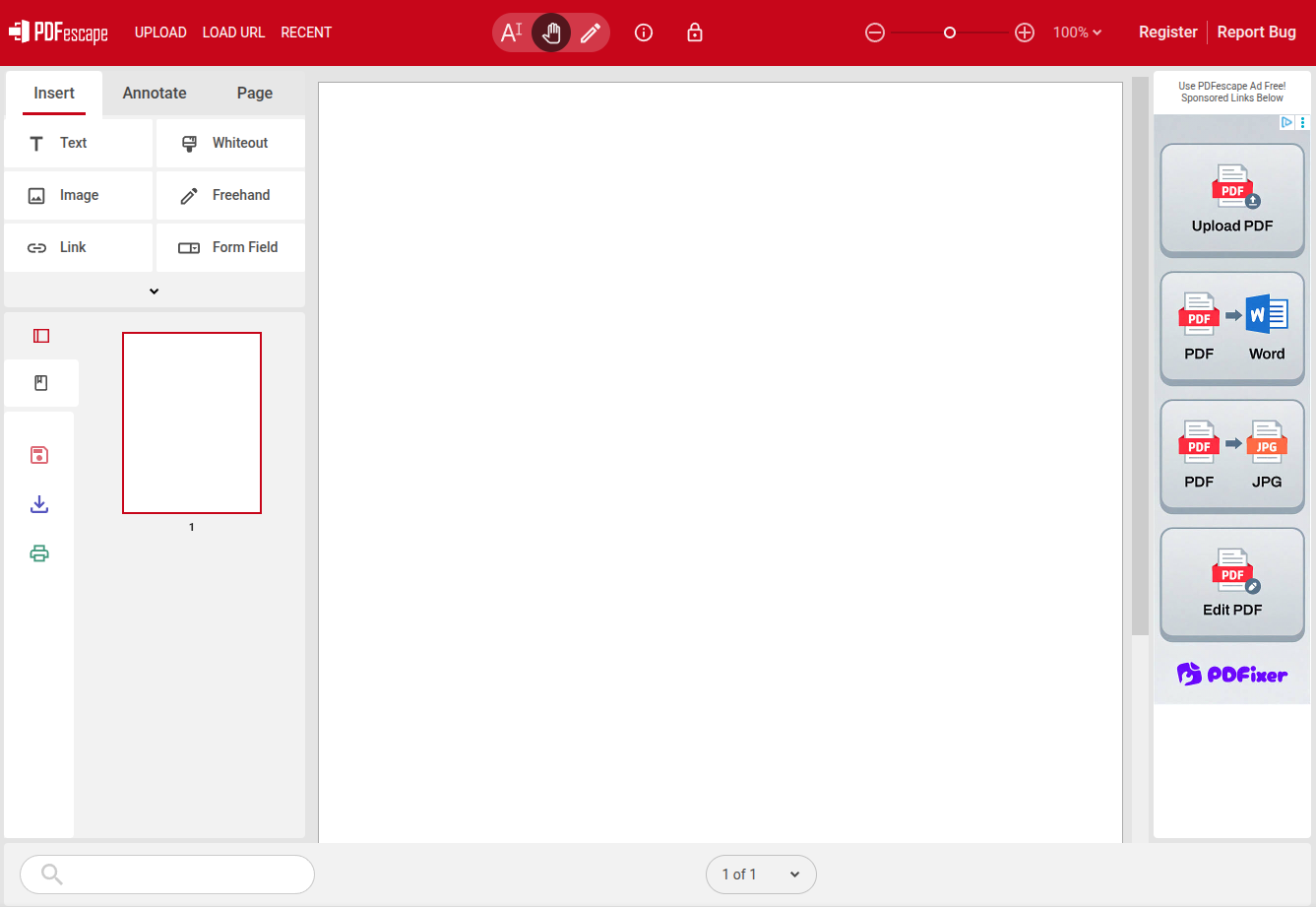Expand more insert tools chevron
1316x907 pixels.
tap(155, 292)
